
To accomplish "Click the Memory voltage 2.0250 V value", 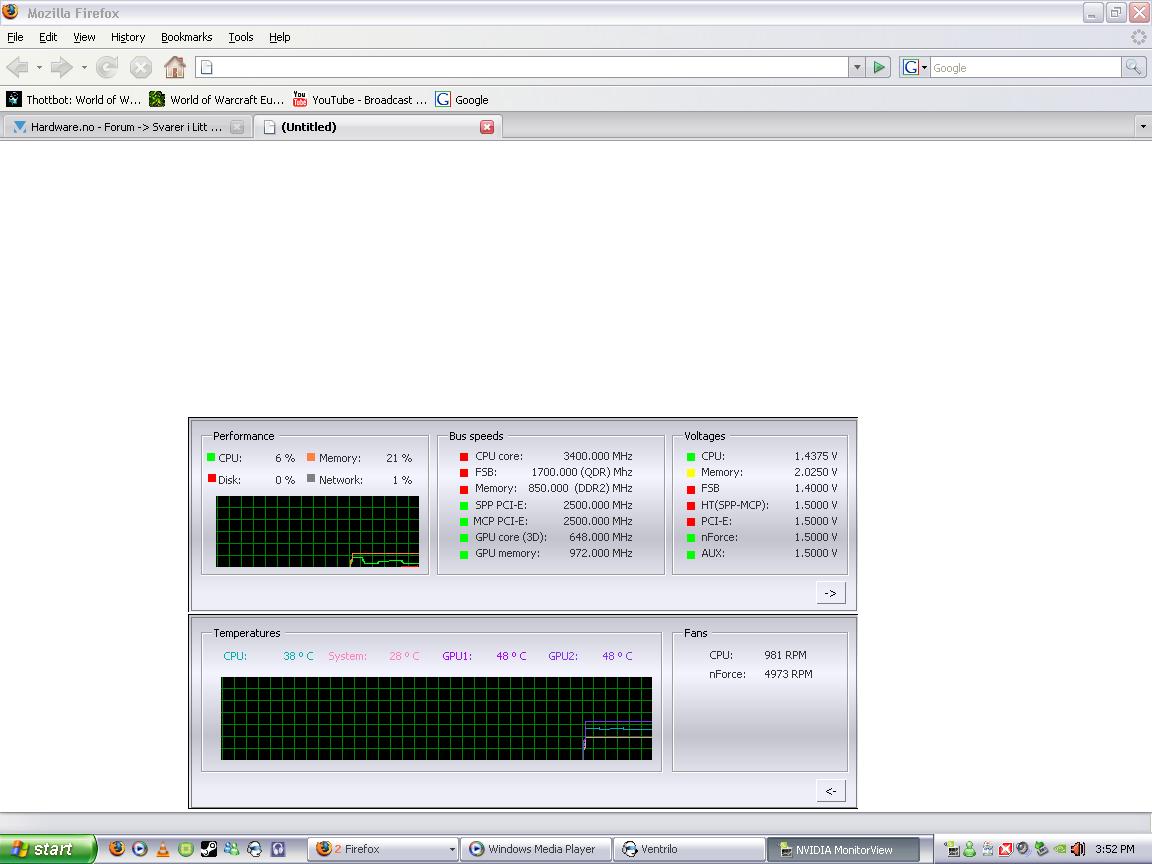I will (x=816, y=472).
